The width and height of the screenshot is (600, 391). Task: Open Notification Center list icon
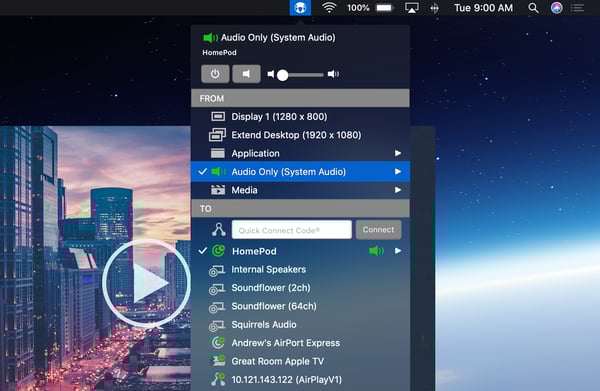tap(577, 8)
